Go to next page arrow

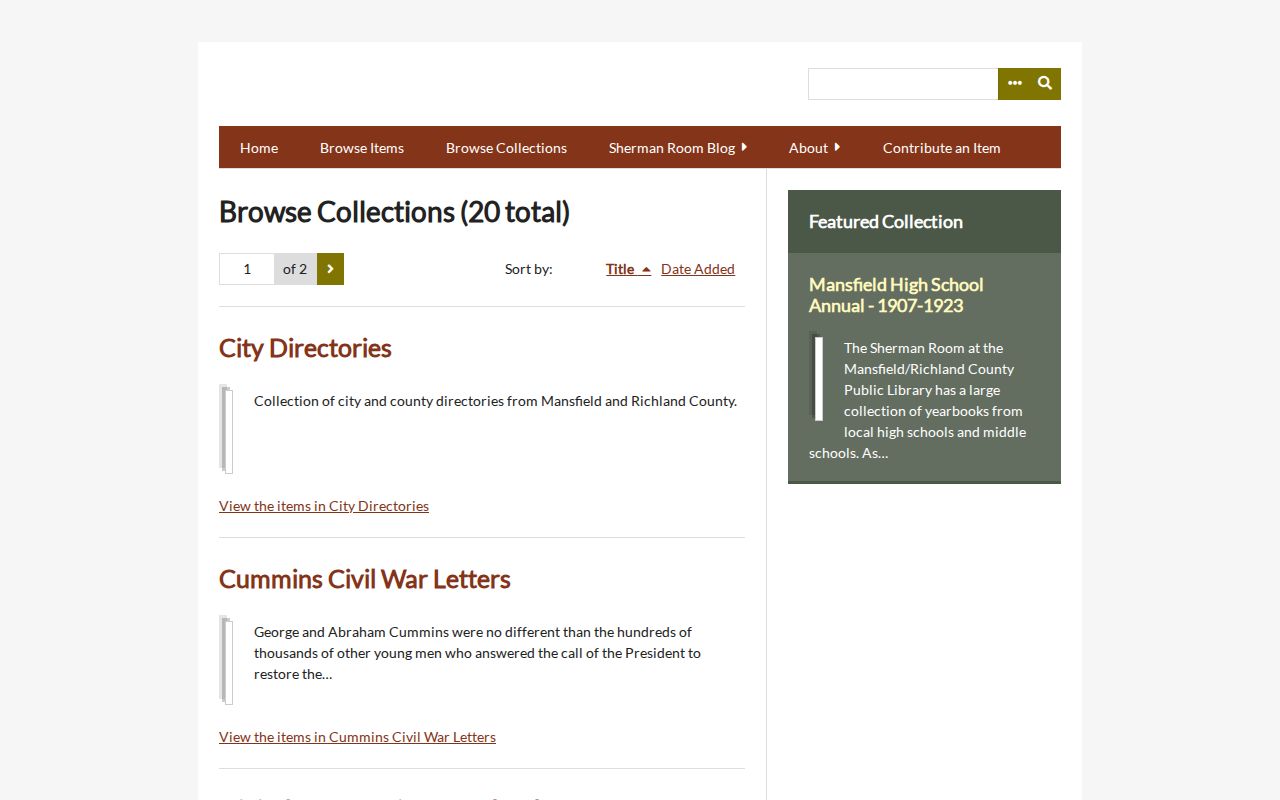coord(330,269)
